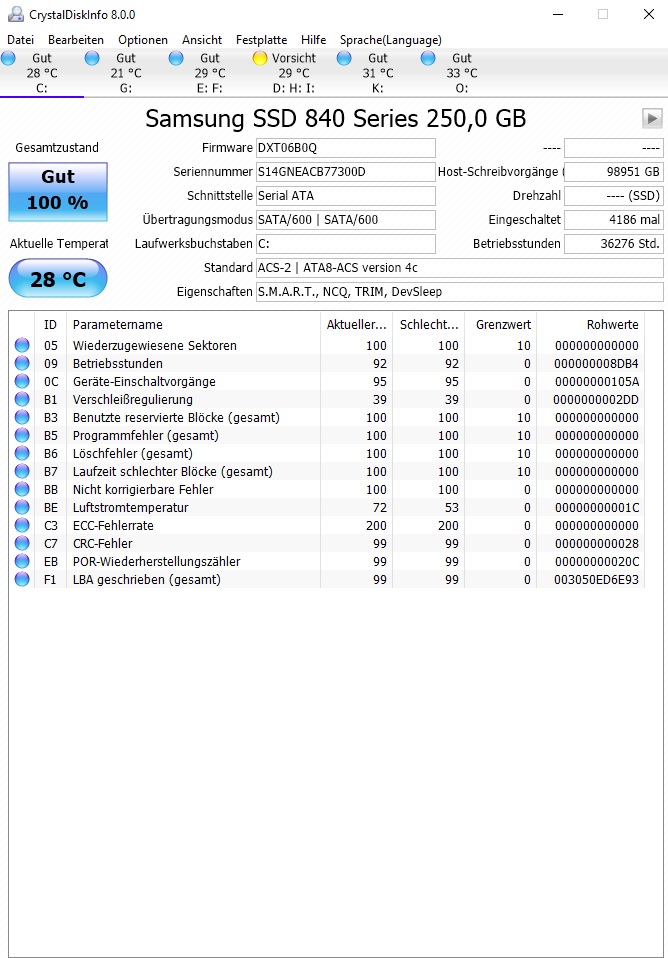668x958 pixels.
Task: Click status icon for CRC-Fehler
Action: pyautogui.click(x=22, y=543)
